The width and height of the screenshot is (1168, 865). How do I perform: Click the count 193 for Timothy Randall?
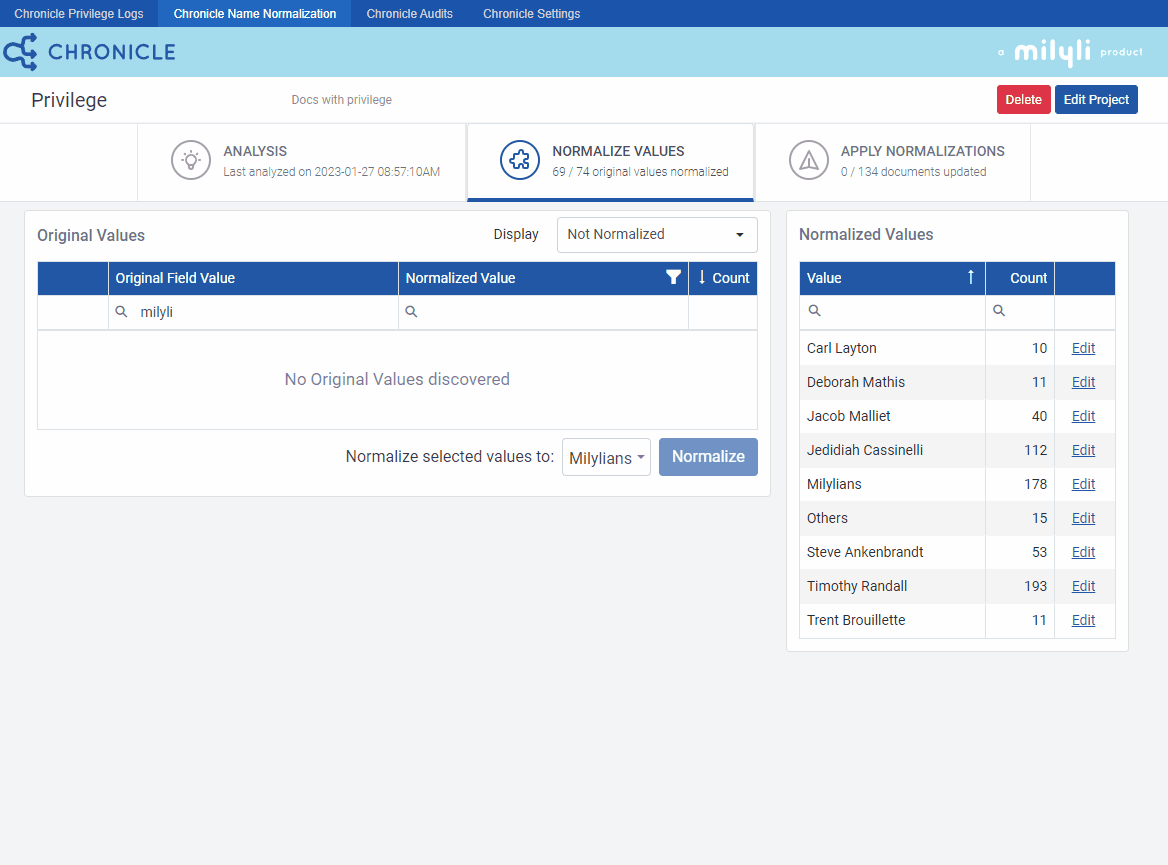(x=1035, y=586)
